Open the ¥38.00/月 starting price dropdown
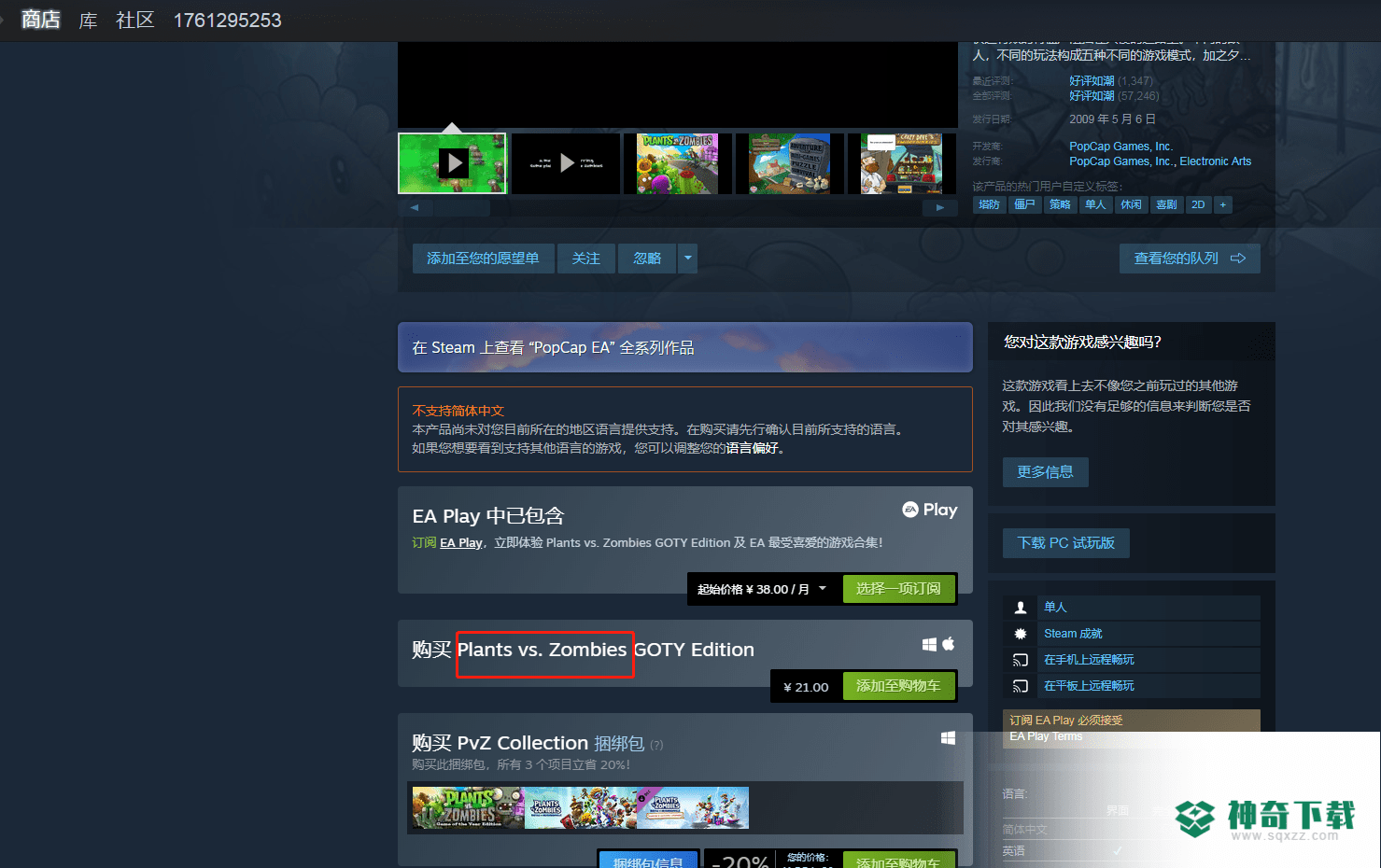The width and height of the screenshot is (1381, 868). click(762, 589)
